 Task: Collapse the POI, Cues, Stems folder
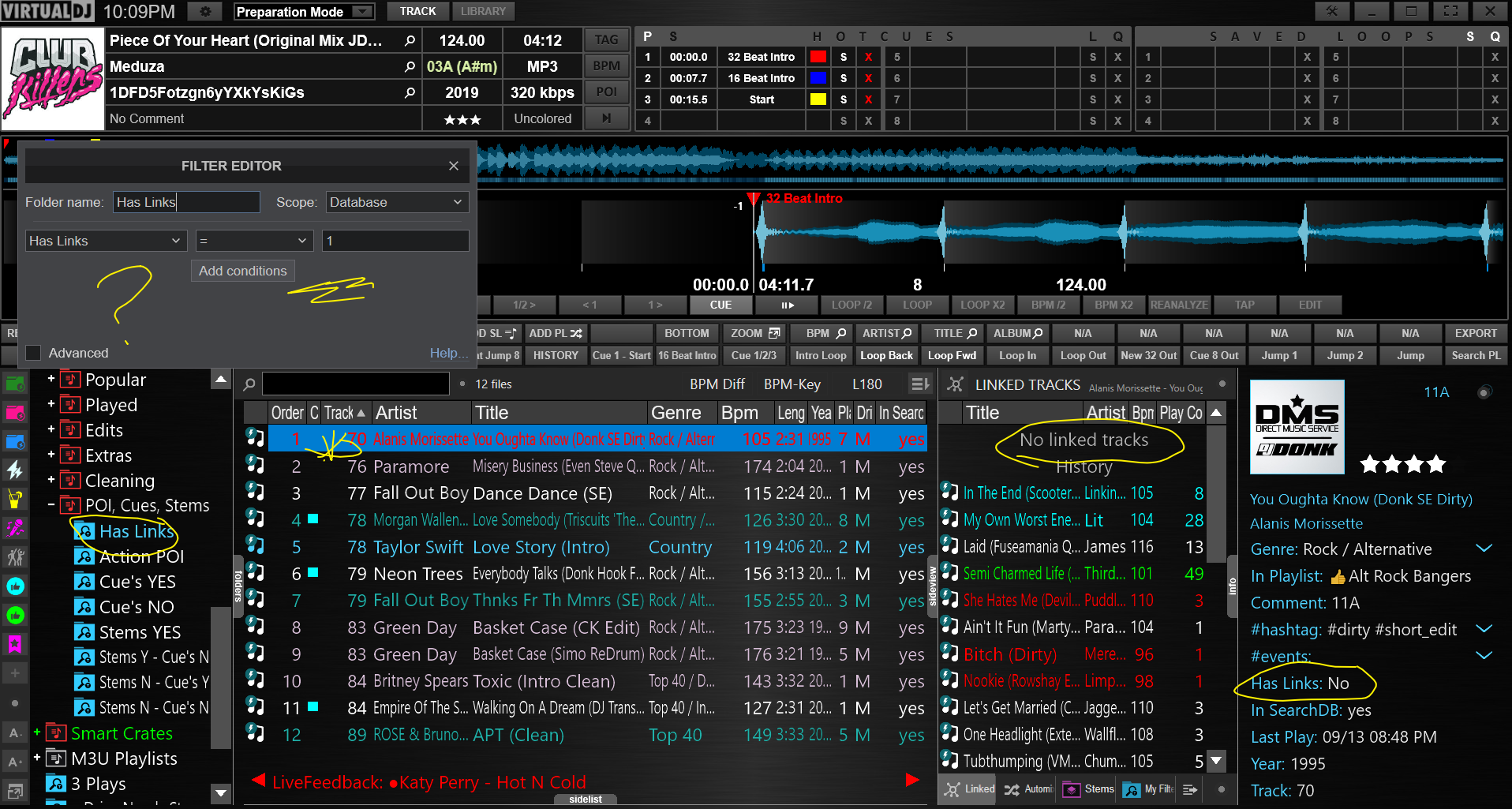51,505
